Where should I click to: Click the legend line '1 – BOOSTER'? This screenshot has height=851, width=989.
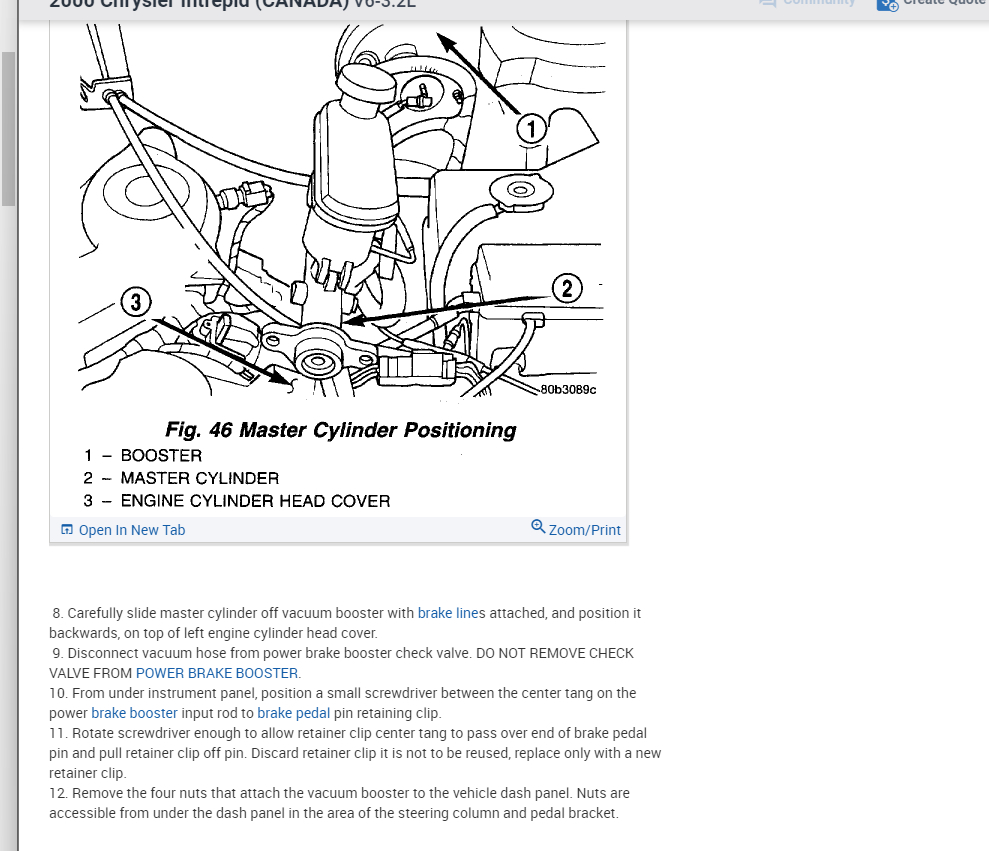coord(143,455)
